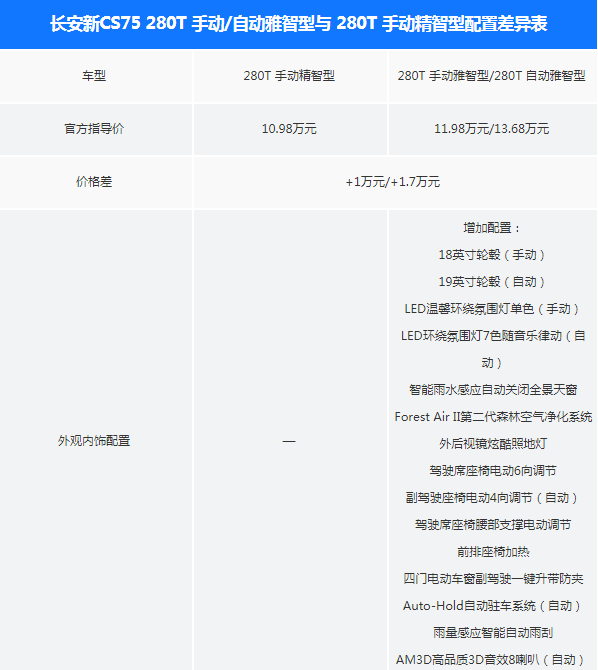Click 280T 手动雅智型/280T 自动雅智型 header cell
The height and width of the screenshot is (670, 598).
[x=492, y=76]
